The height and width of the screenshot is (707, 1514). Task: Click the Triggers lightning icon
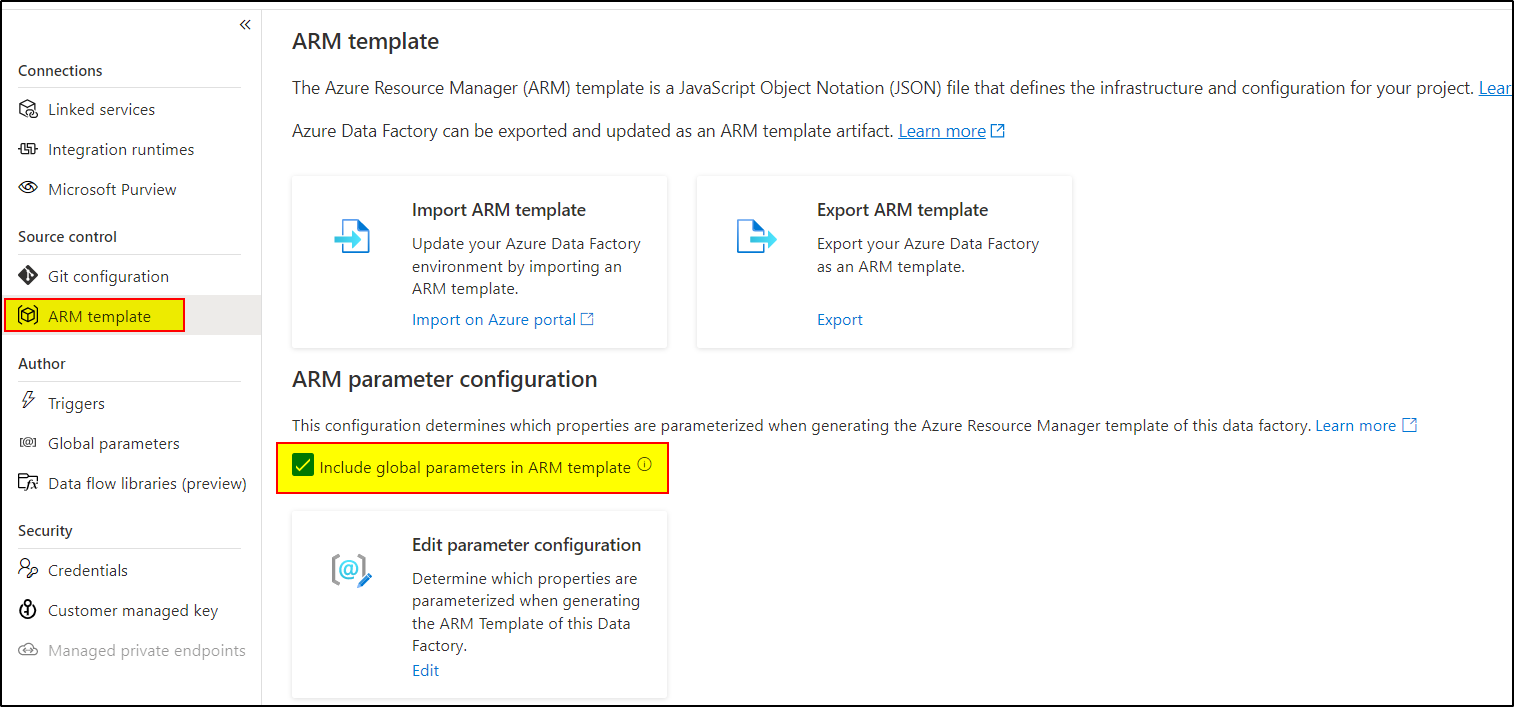point(28,402)
